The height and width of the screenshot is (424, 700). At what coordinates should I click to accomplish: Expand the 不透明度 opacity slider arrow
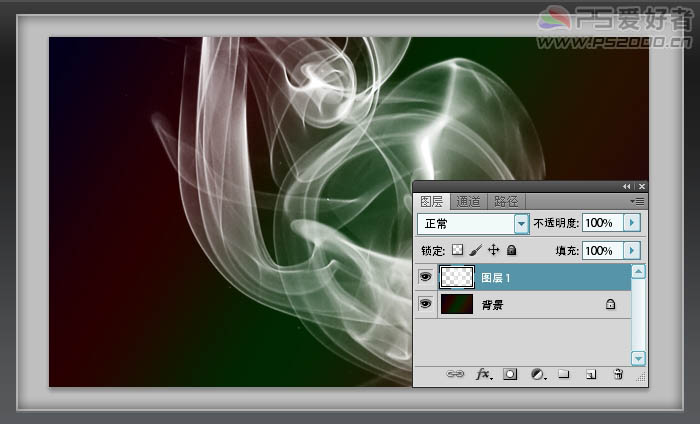(632, 222)
